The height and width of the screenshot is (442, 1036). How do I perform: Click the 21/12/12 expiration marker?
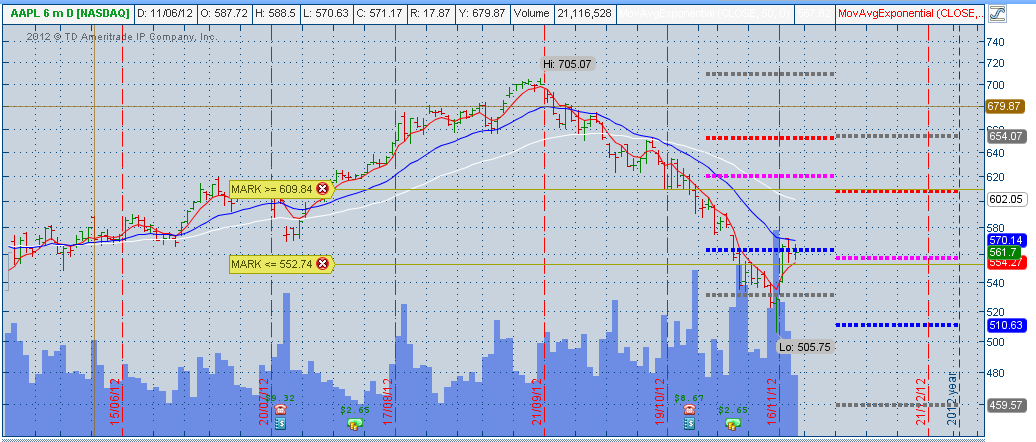922,402
